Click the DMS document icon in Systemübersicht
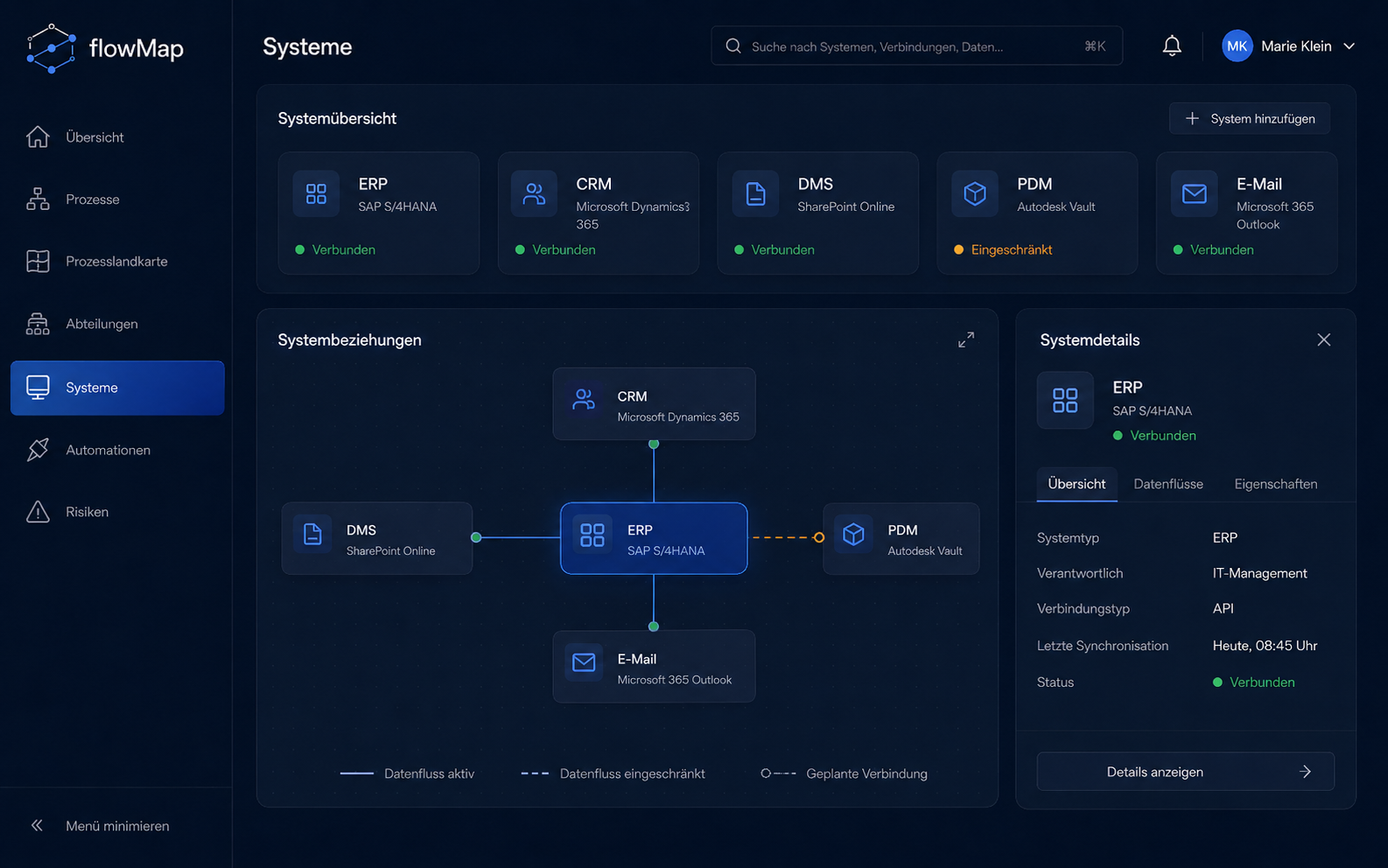Image resolution: width=1388 pixels, height=868 pixels. coord(755,193)
